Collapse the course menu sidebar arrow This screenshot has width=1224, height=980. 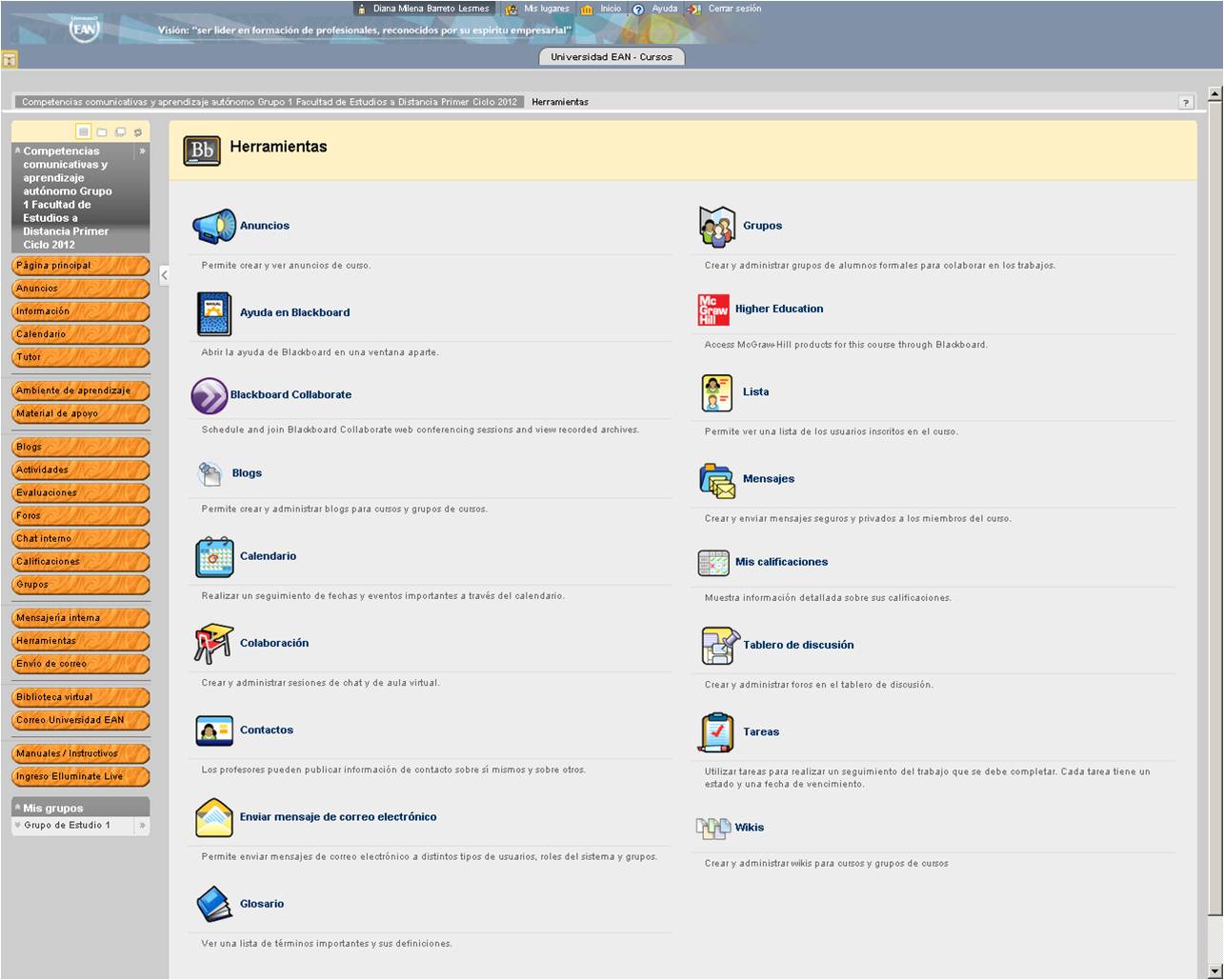tap(164, 274)
